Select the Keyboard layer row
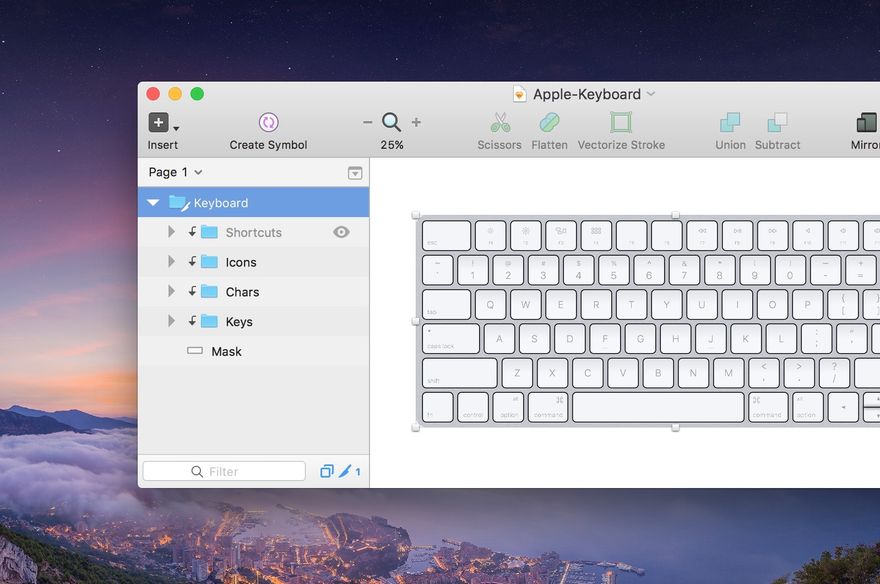 point(254,203)
